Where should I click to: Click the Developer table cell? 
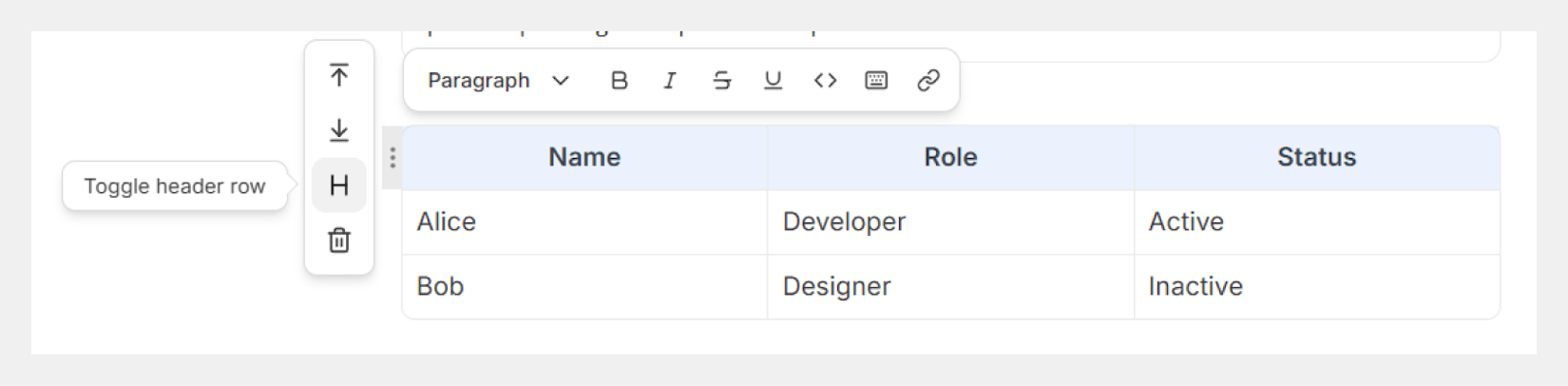tap(950, 222)
